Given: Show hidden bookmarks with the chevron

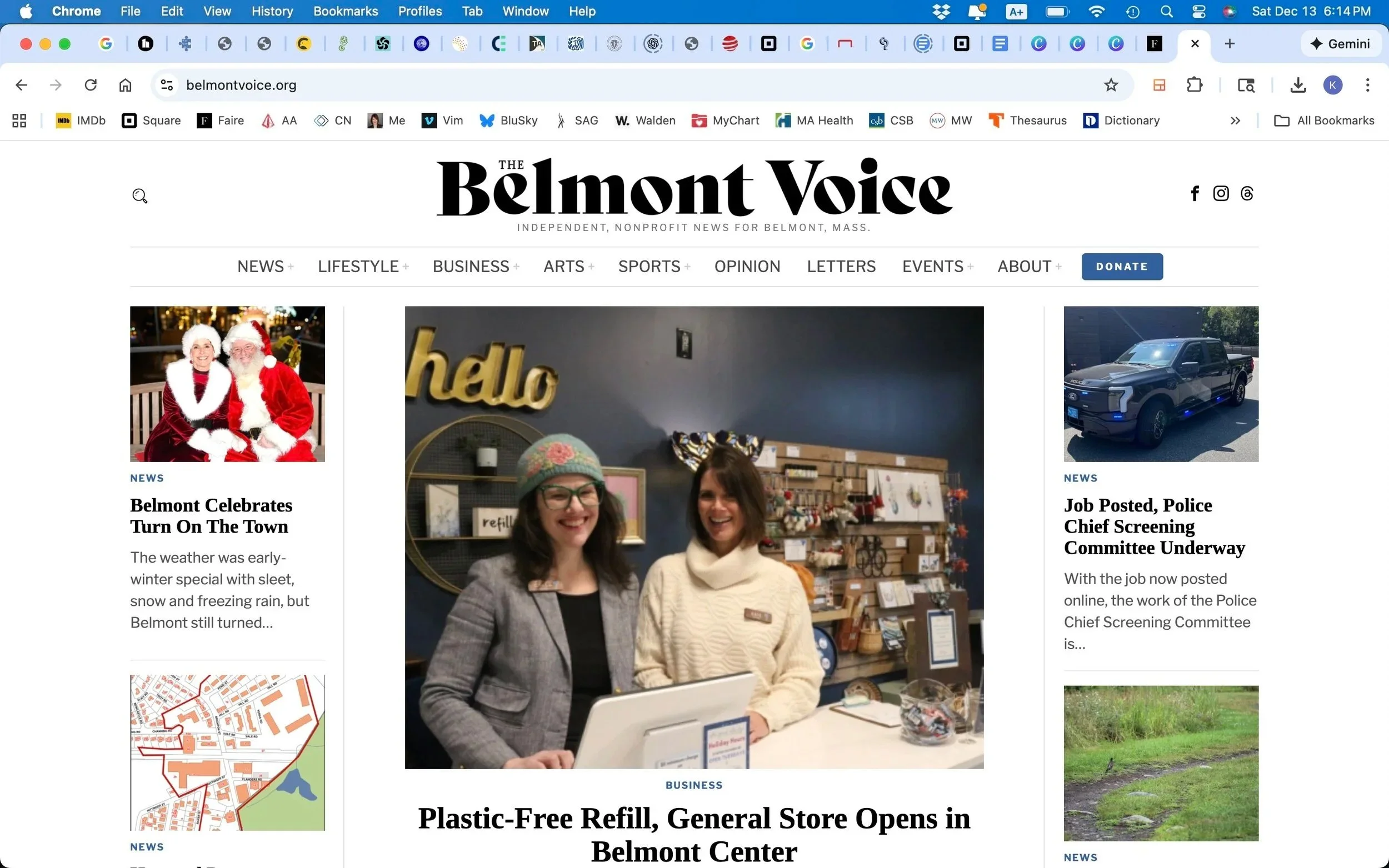Looking at the screenshot, I should (x=1235, y=121).
